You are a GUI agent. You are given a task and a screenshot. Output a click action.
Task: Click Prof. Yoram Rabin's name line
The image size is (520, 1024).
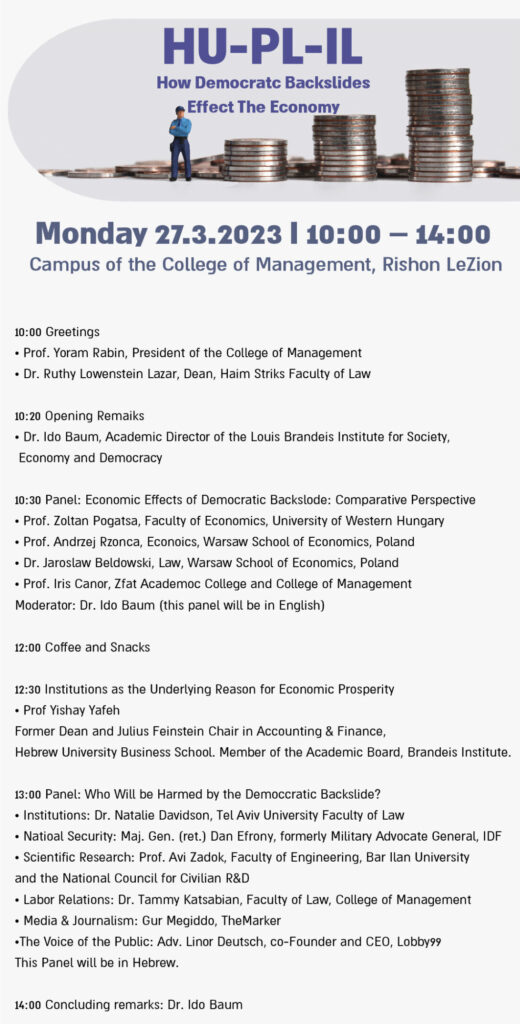point(188,353)
